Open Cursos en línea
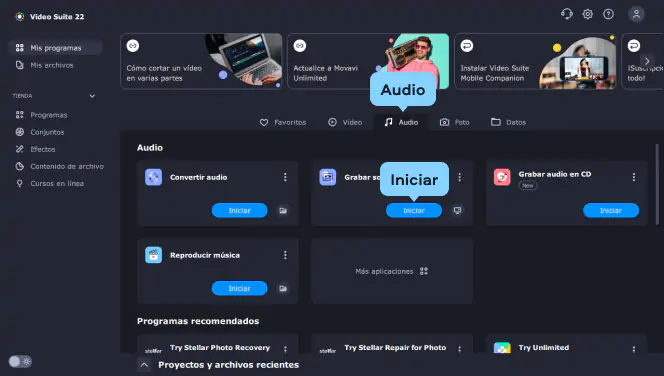 click(50, 183)
